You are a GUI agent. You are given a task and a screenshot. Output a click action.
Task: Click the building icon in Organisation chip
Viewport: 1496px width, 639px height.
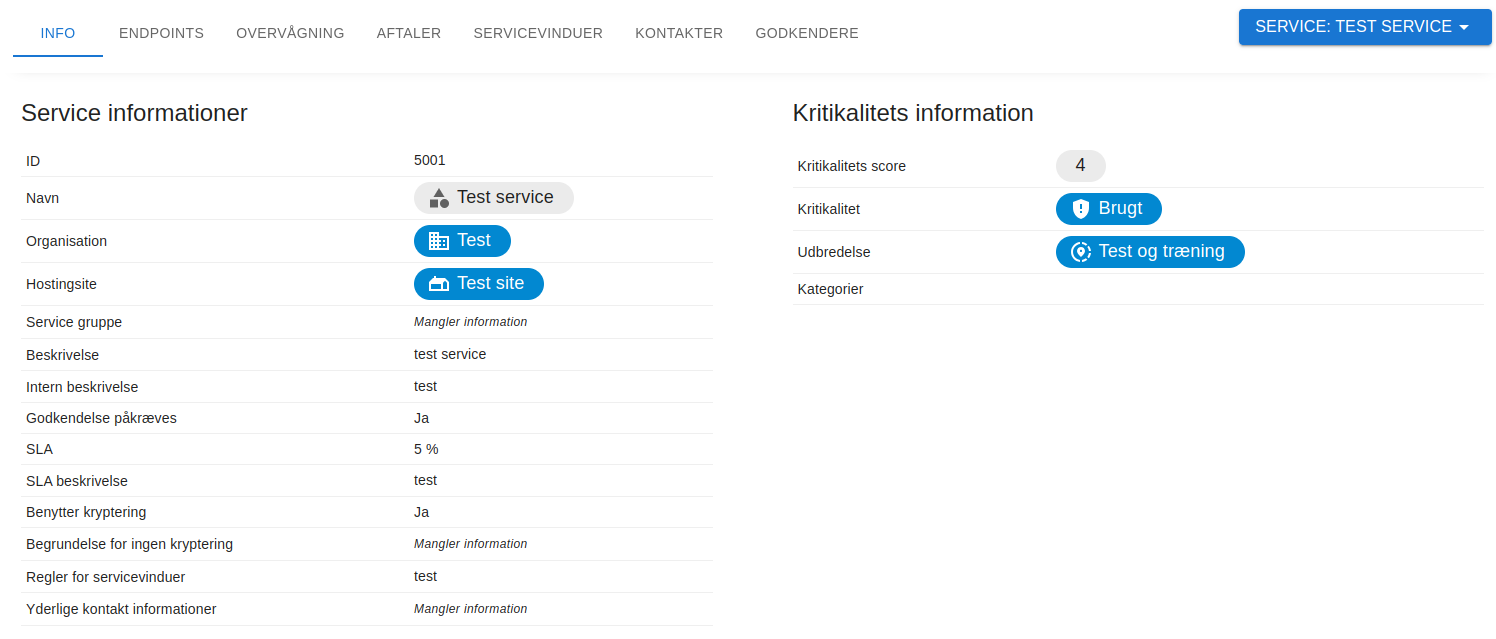[x=438, y=241]
